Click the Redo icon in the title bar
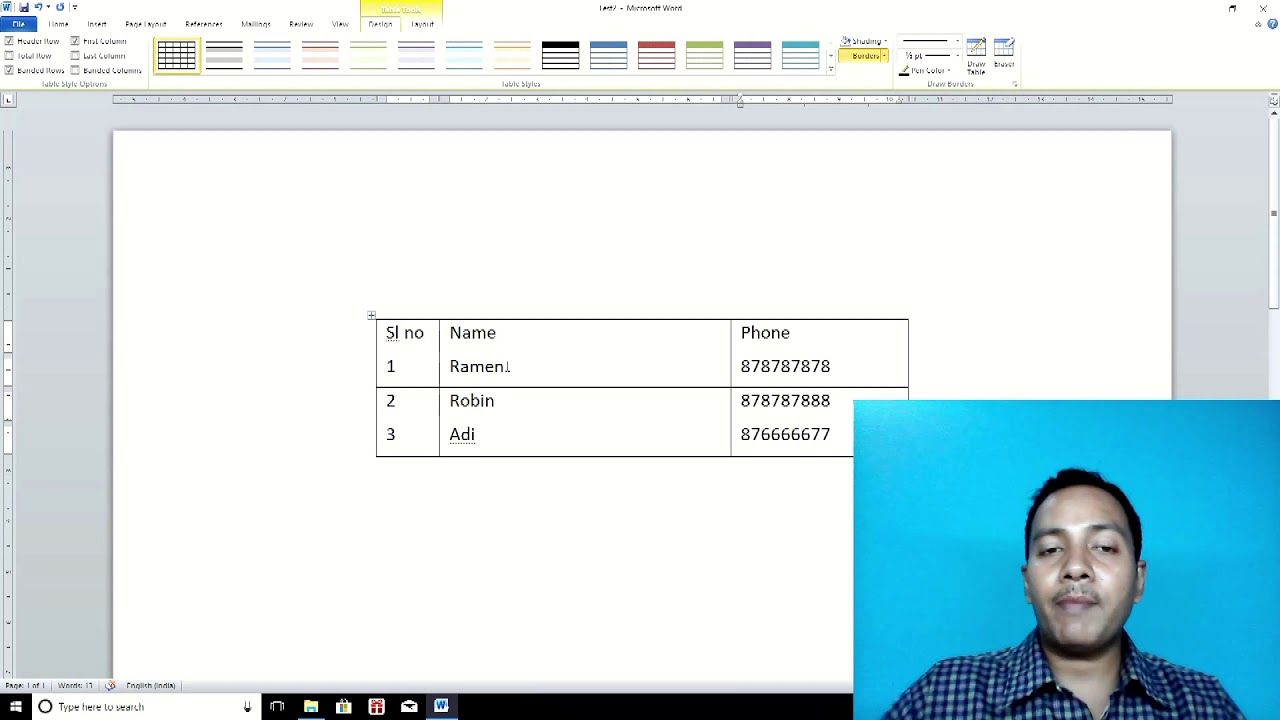This screenshot has width=1280, height=720. pyautogui.click(x=60, y=8)
